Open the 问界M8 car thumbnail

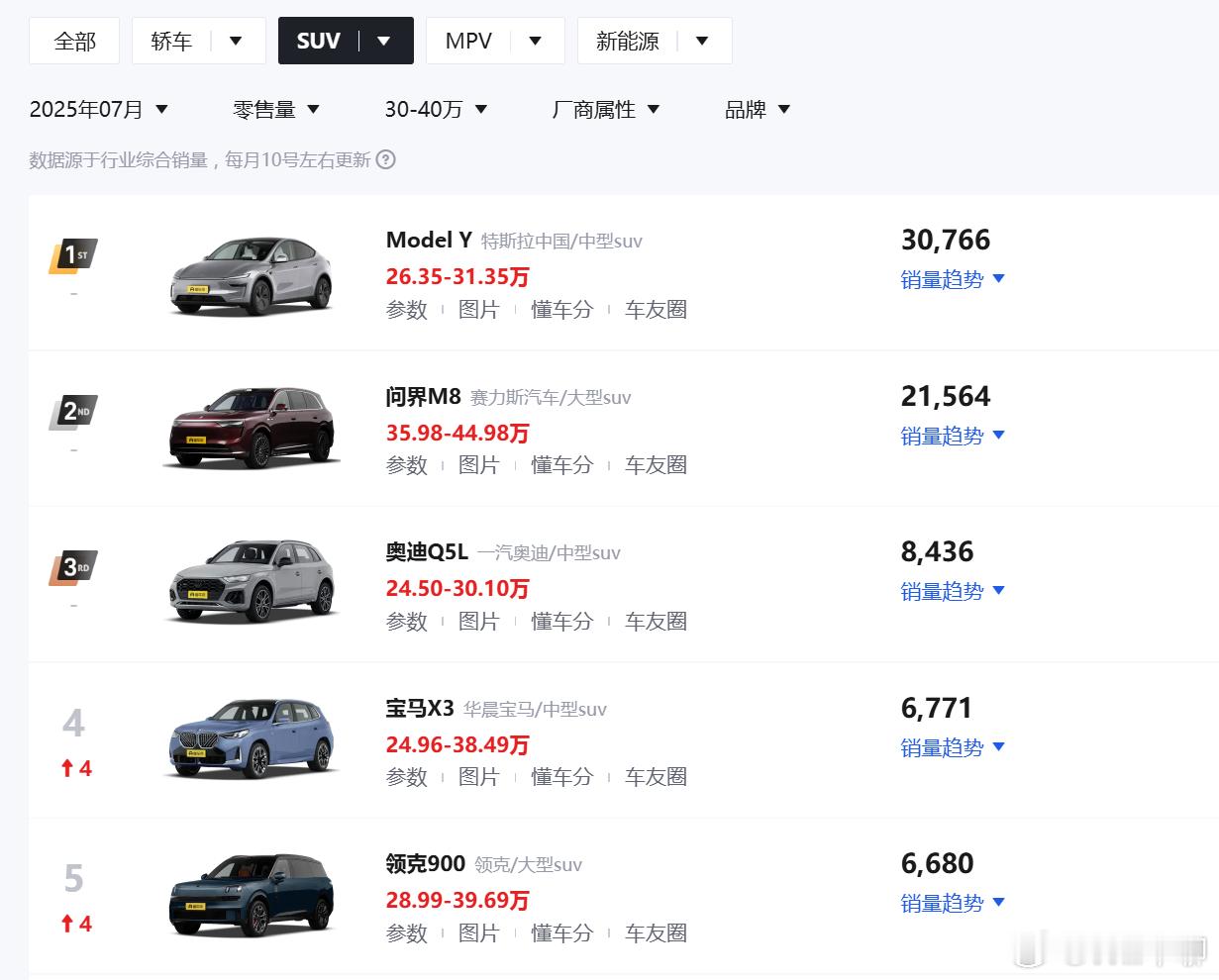(x=252, y=428)
